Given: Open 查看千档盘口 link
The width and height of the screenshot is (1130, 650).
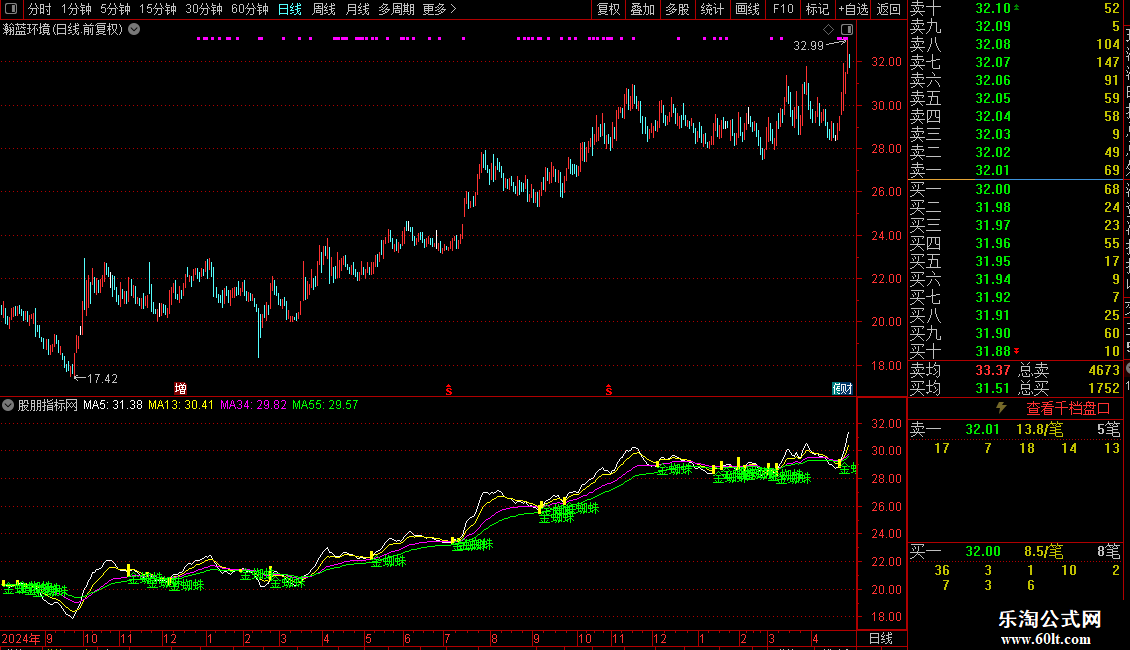Looking at the screenshot, I should (x=1068, y=409).
